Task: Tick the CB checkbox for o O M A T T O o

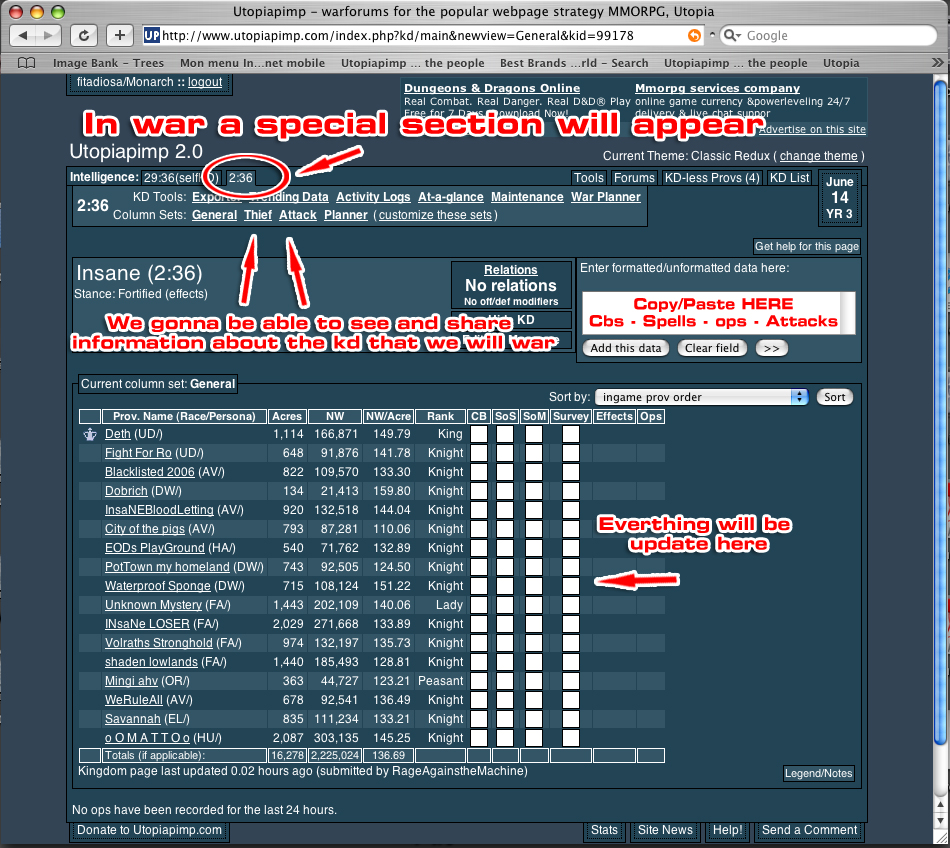Action: point(479,738)
